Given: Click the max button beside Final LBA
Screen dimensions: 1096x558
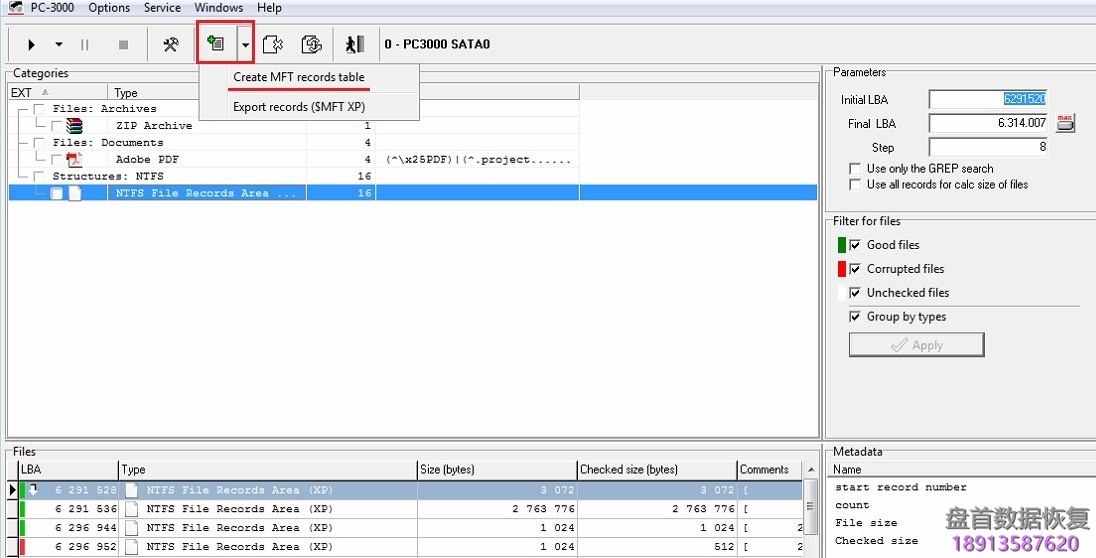Looking at the screenshot, I should (x=1065, y=123).
